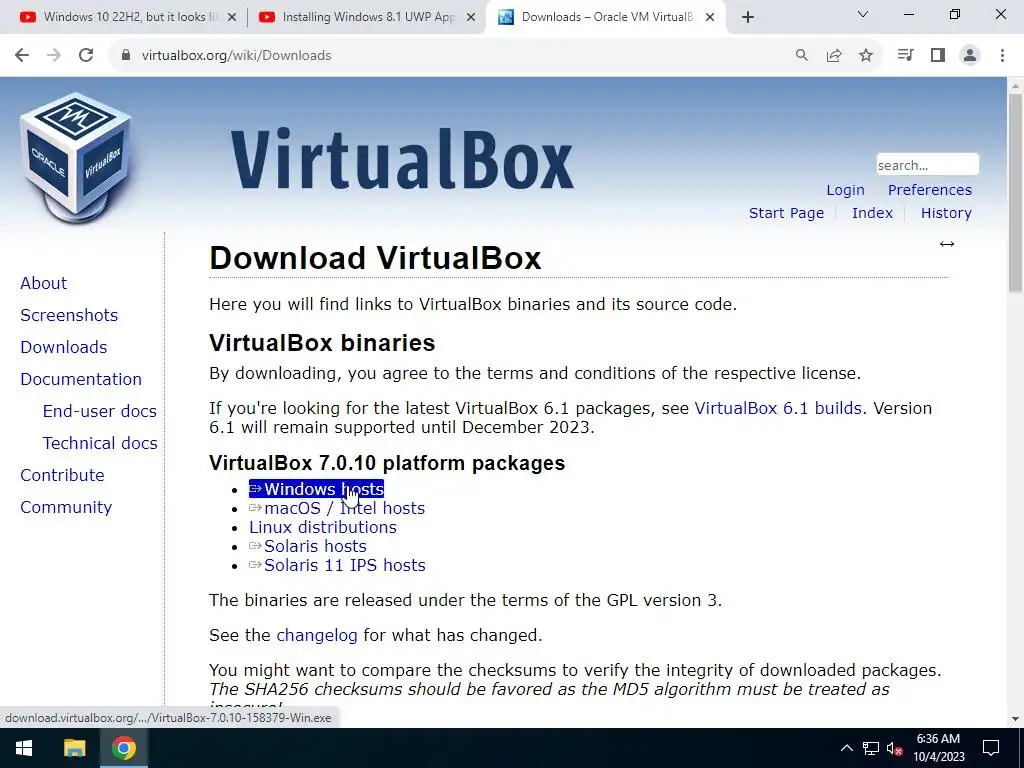
Task: Close the Installing Windows 8.1 UWP tab
Action: (x=471, y=18)
